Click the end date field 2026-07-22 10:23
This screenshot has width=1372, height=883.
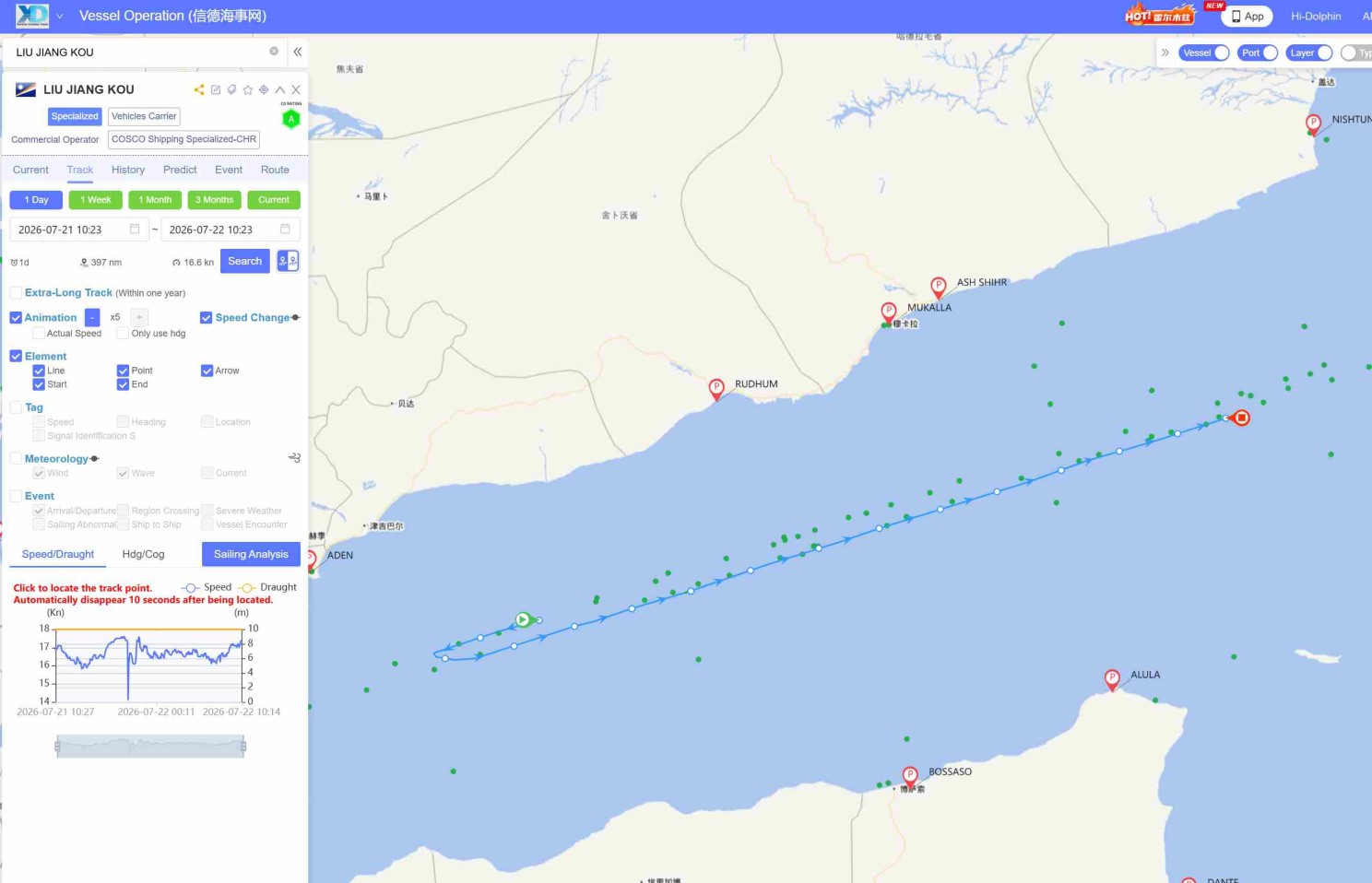pyautogui.click(x=231, y=230)
